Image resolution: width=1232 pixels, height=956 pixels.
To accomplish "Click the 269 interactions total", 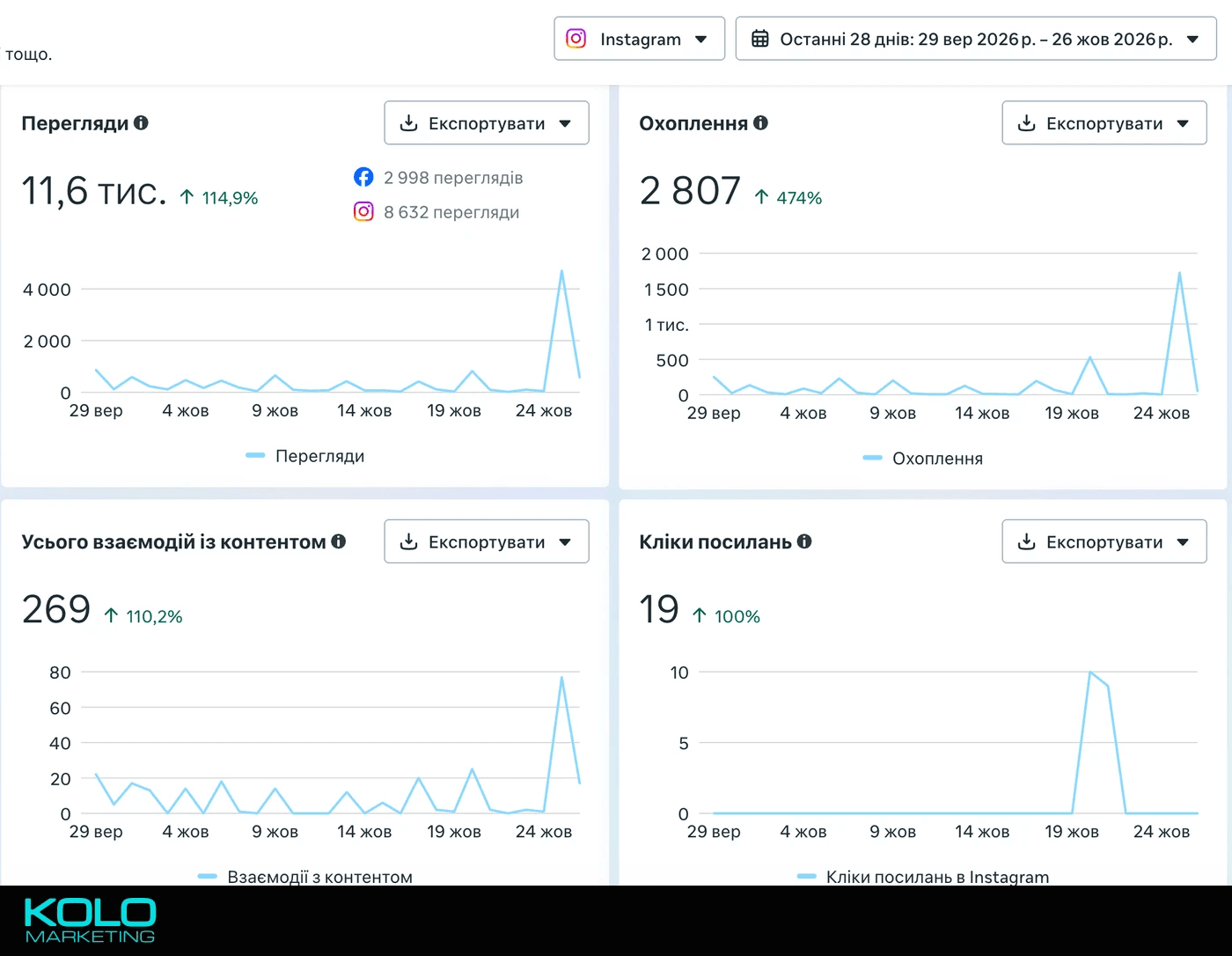I will (56, 609).
